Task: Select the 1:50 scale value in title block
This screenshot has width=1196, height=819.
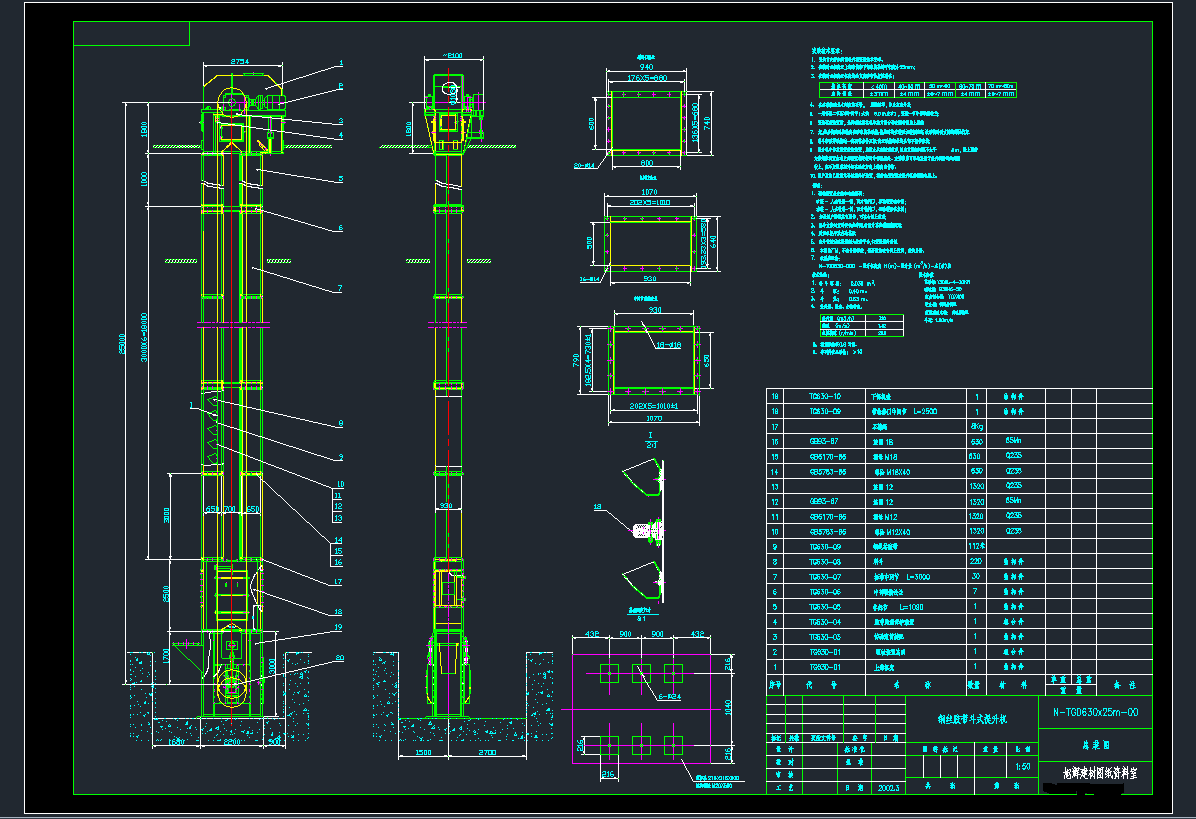Action: [1022, 767]
